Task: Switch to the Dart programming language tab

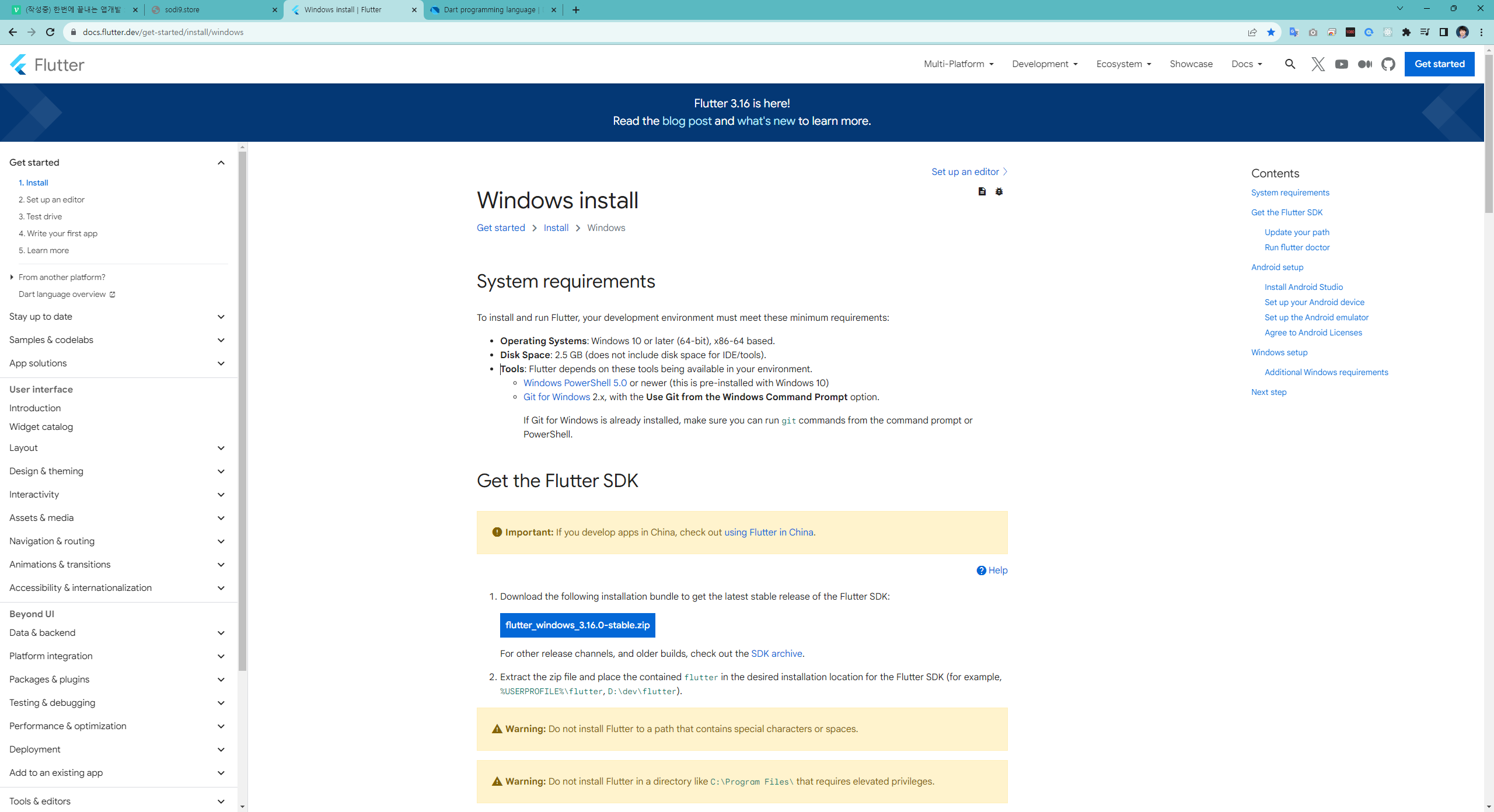Action: pyautogui.click(x=489, y=10)
